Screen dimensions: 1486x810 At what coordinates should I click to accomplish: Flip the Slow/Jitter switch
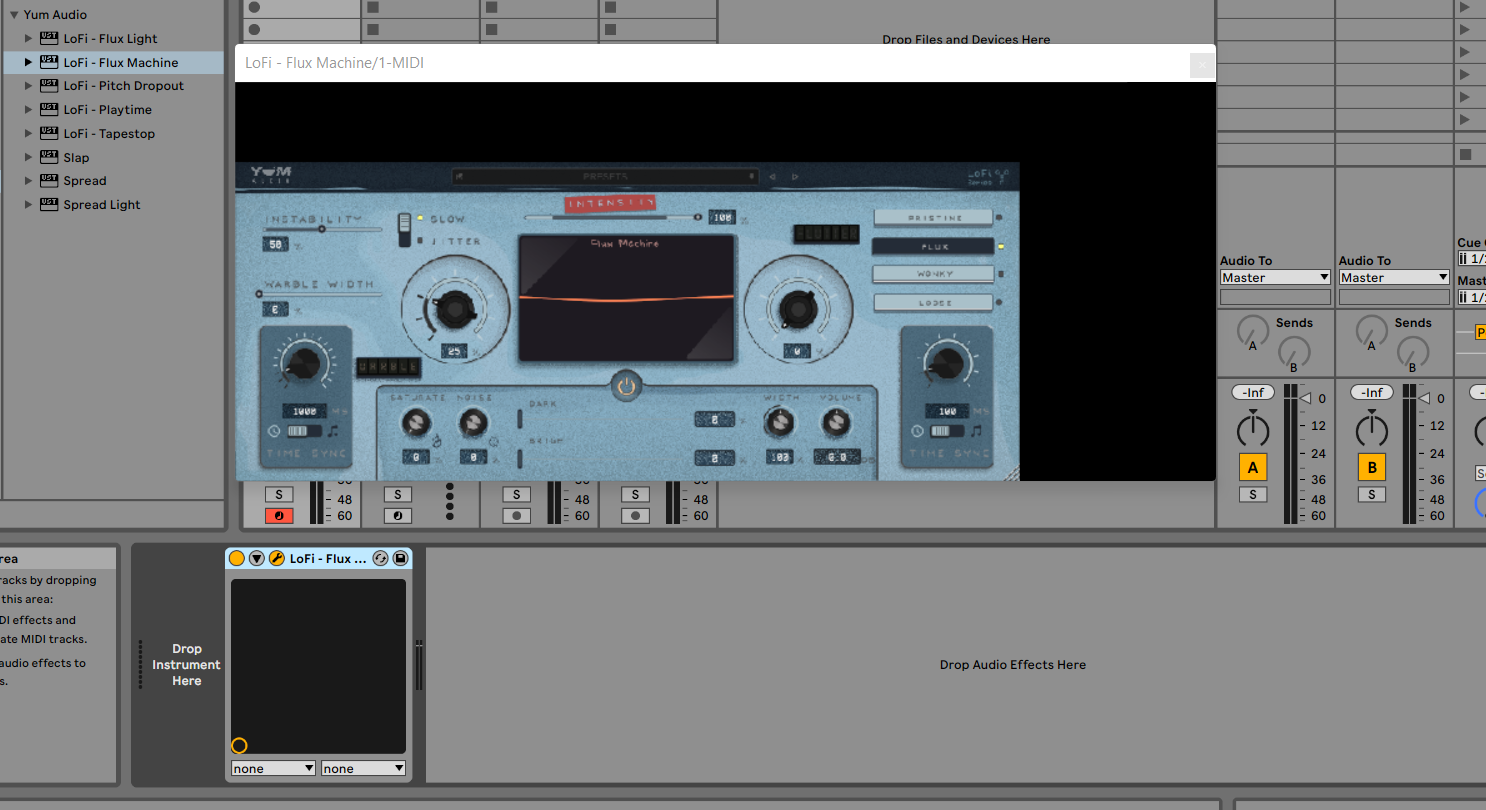[x=405, y=229]
